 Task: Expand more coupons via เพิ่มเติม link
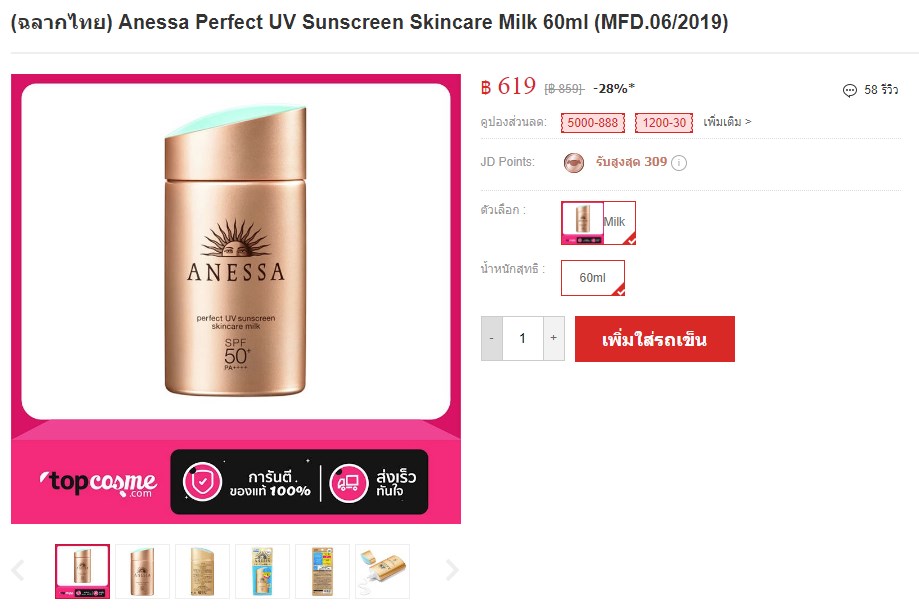coord(727,122)
